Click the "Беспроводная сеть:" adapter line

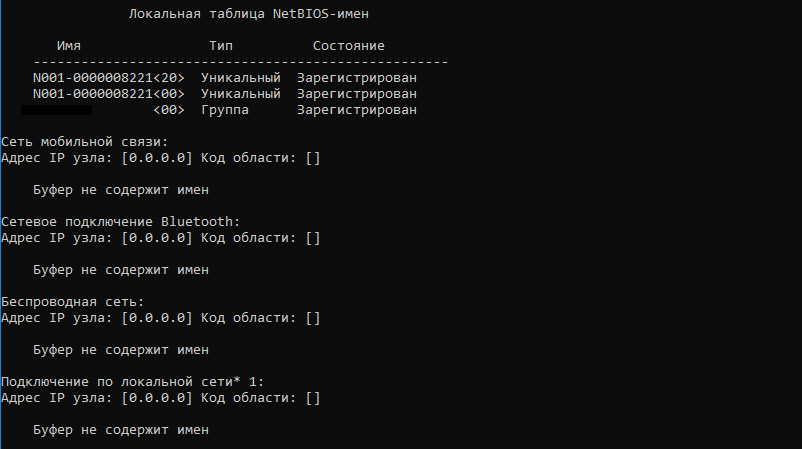73,302
